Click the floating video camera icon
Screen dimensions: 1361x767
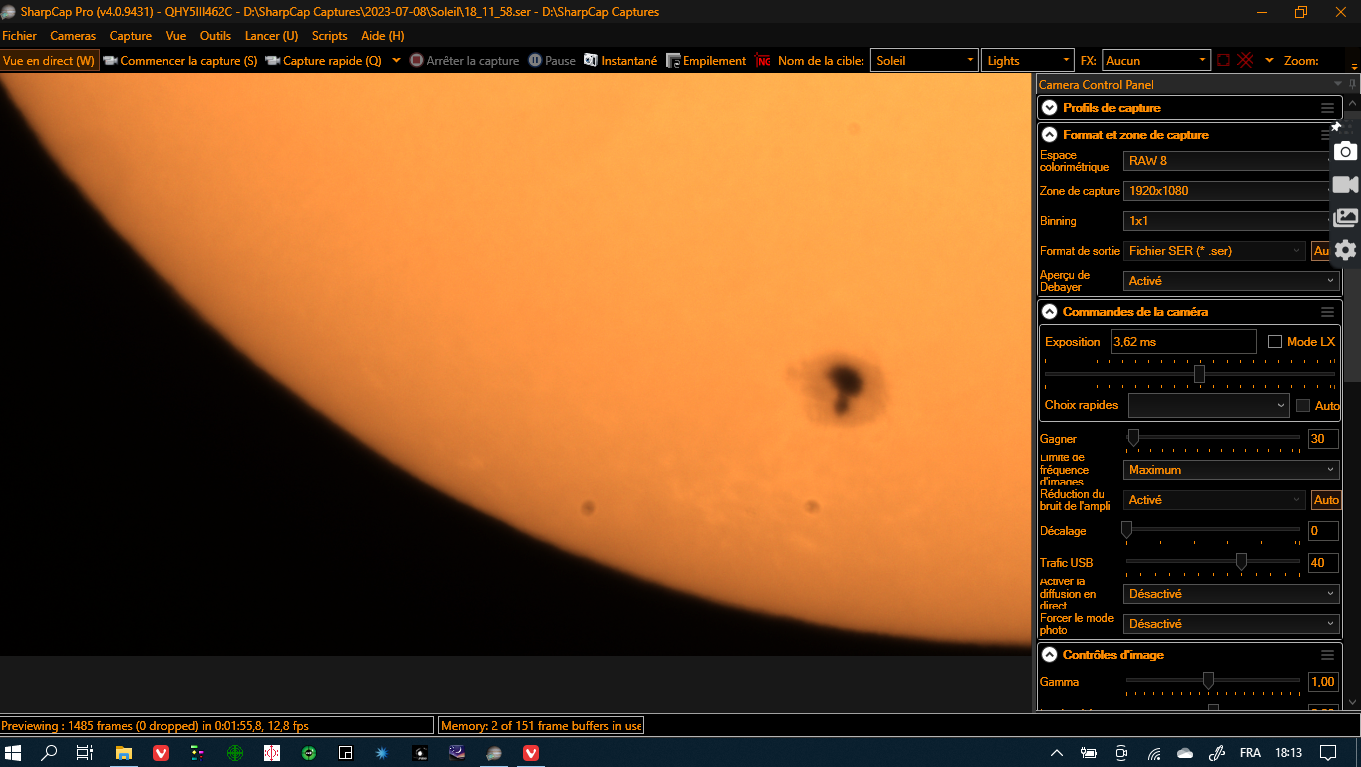[x=1346, y=185]
